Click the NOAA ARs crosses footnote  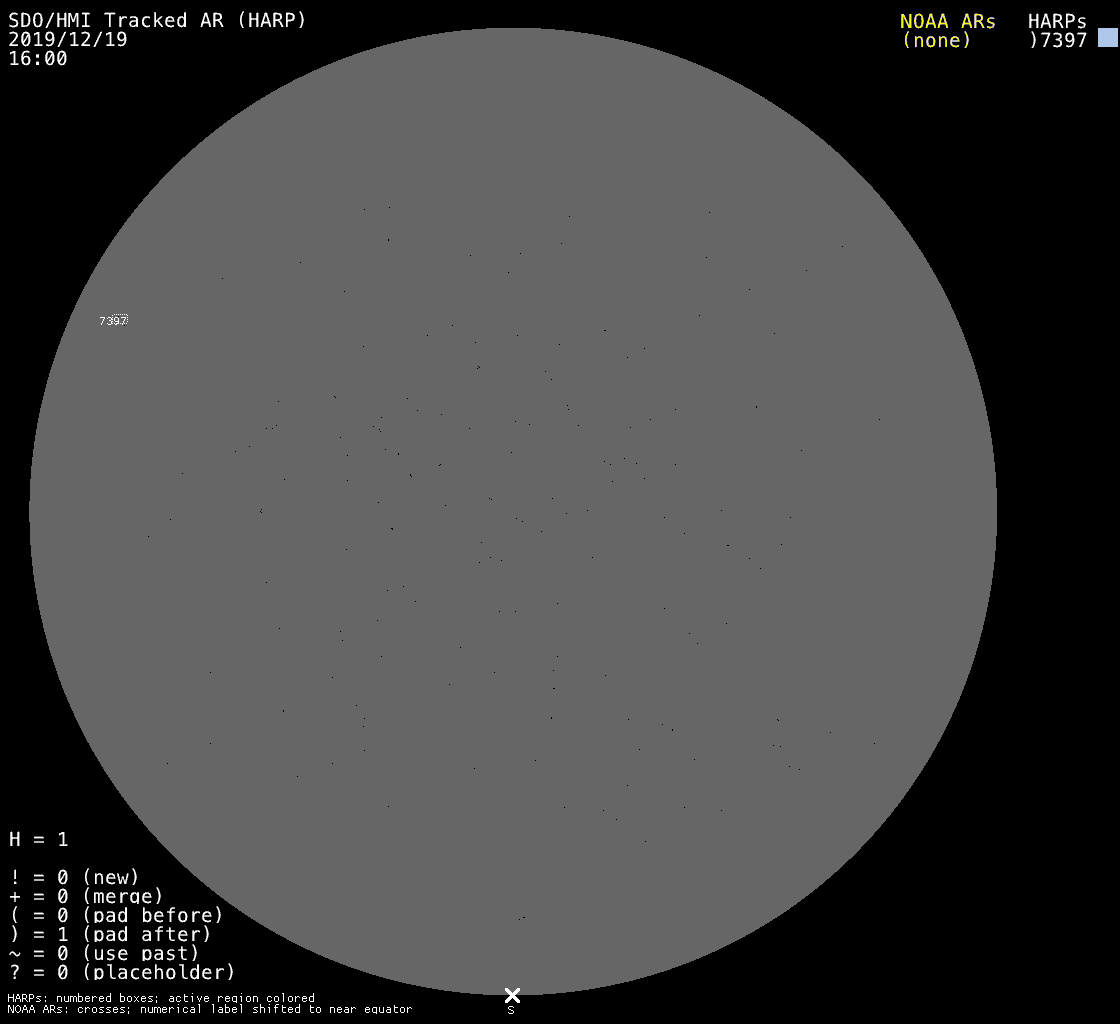point(209,1009)
